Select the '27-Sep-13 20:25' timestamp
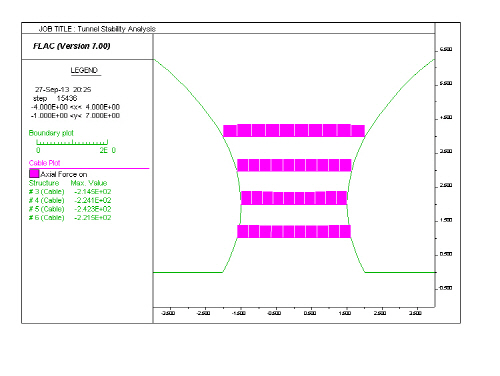 coord(63,89)
